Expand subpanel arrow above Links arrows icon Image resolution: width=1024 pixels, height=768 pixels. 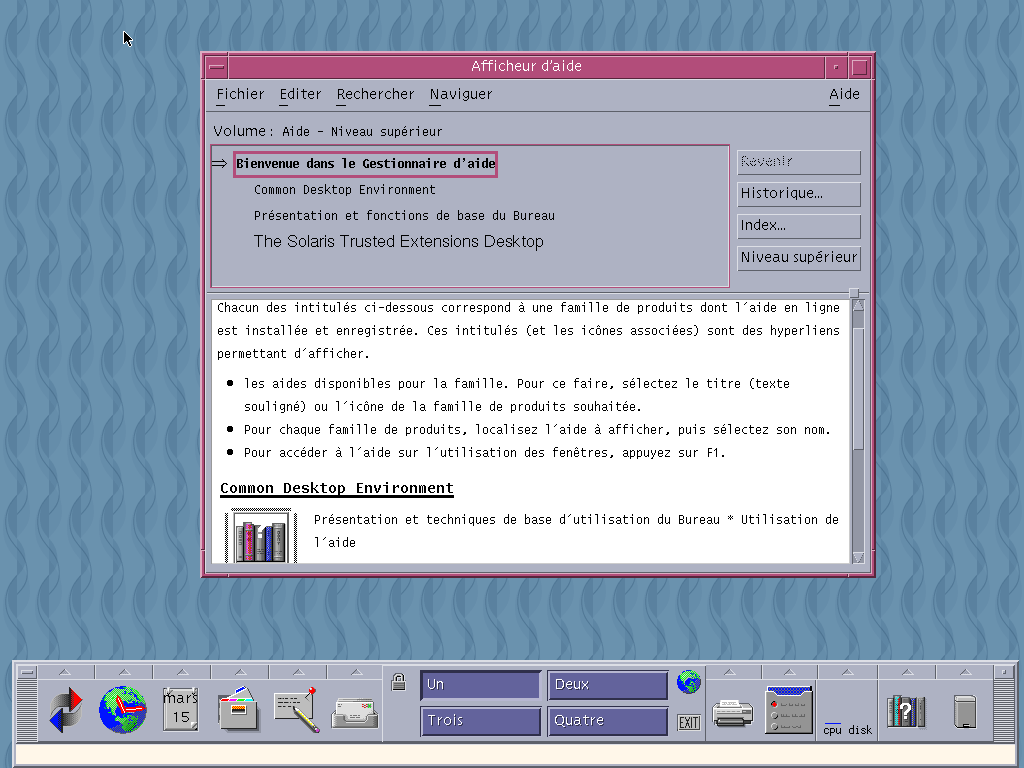click(65, 672)
